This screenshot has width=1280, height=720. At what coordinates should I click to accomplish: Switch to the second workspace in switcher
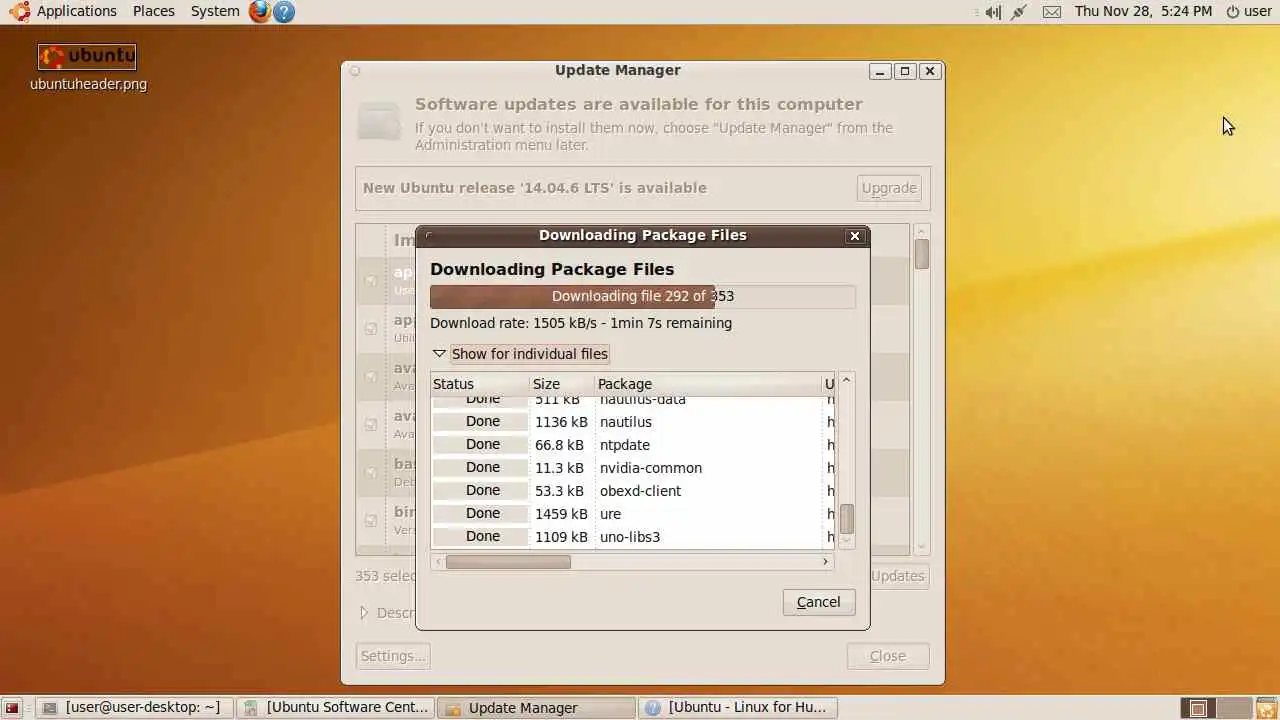[1232, 708]
